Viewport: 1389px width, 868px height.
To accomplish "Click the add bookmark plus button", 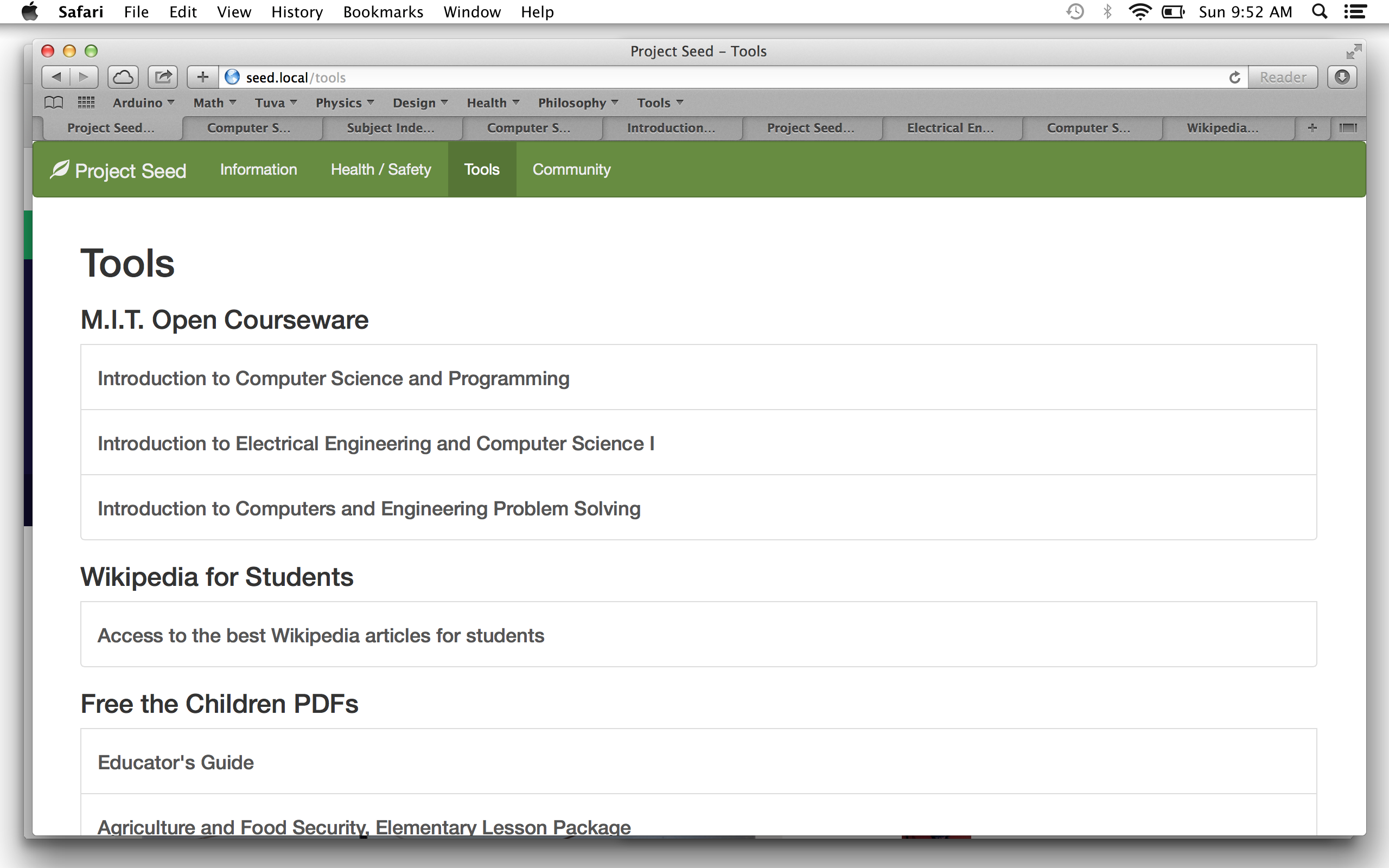I will click(202, 77).
